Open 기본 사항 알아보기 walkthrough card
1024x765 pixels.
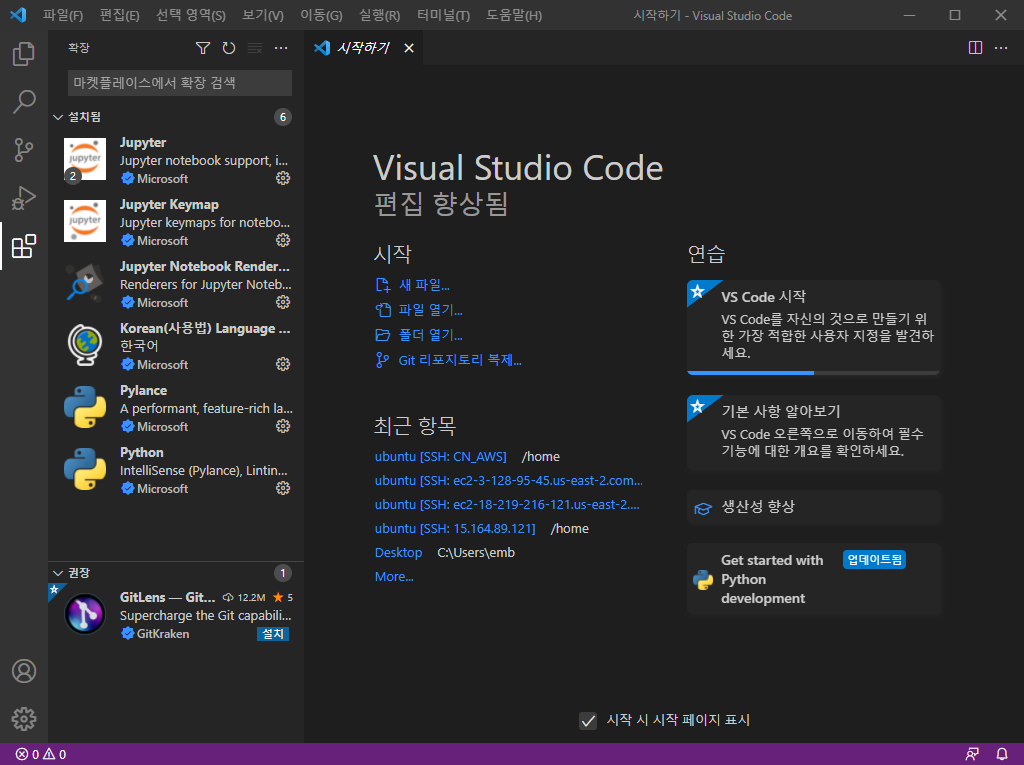click(x=814, y=433)
